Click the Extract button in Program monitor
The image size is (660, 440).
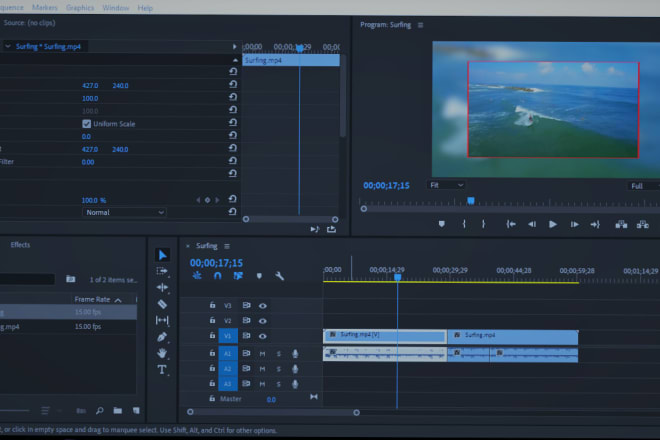(643, 224)
